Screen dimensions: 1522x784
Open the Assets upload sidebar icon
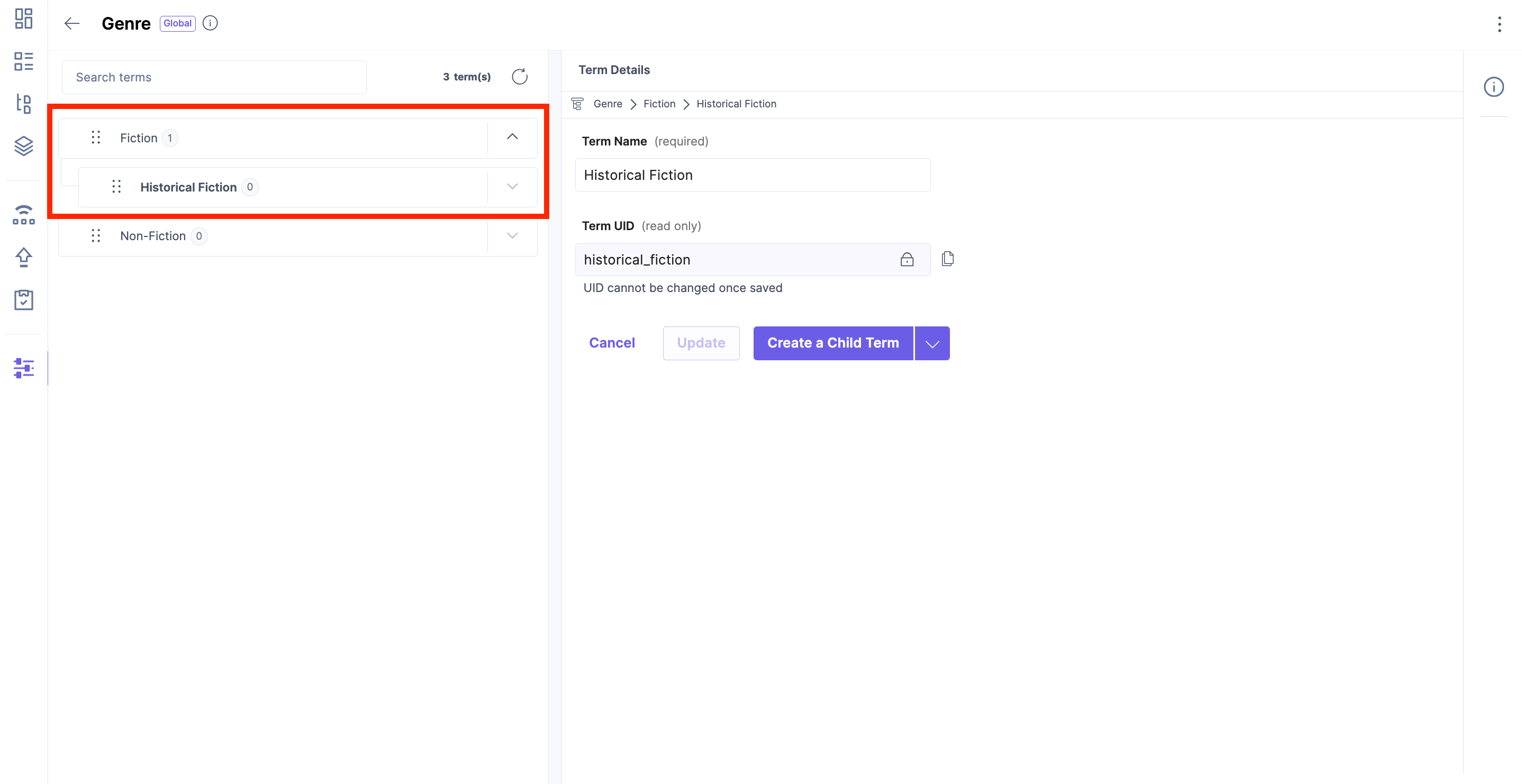(24, 257)
